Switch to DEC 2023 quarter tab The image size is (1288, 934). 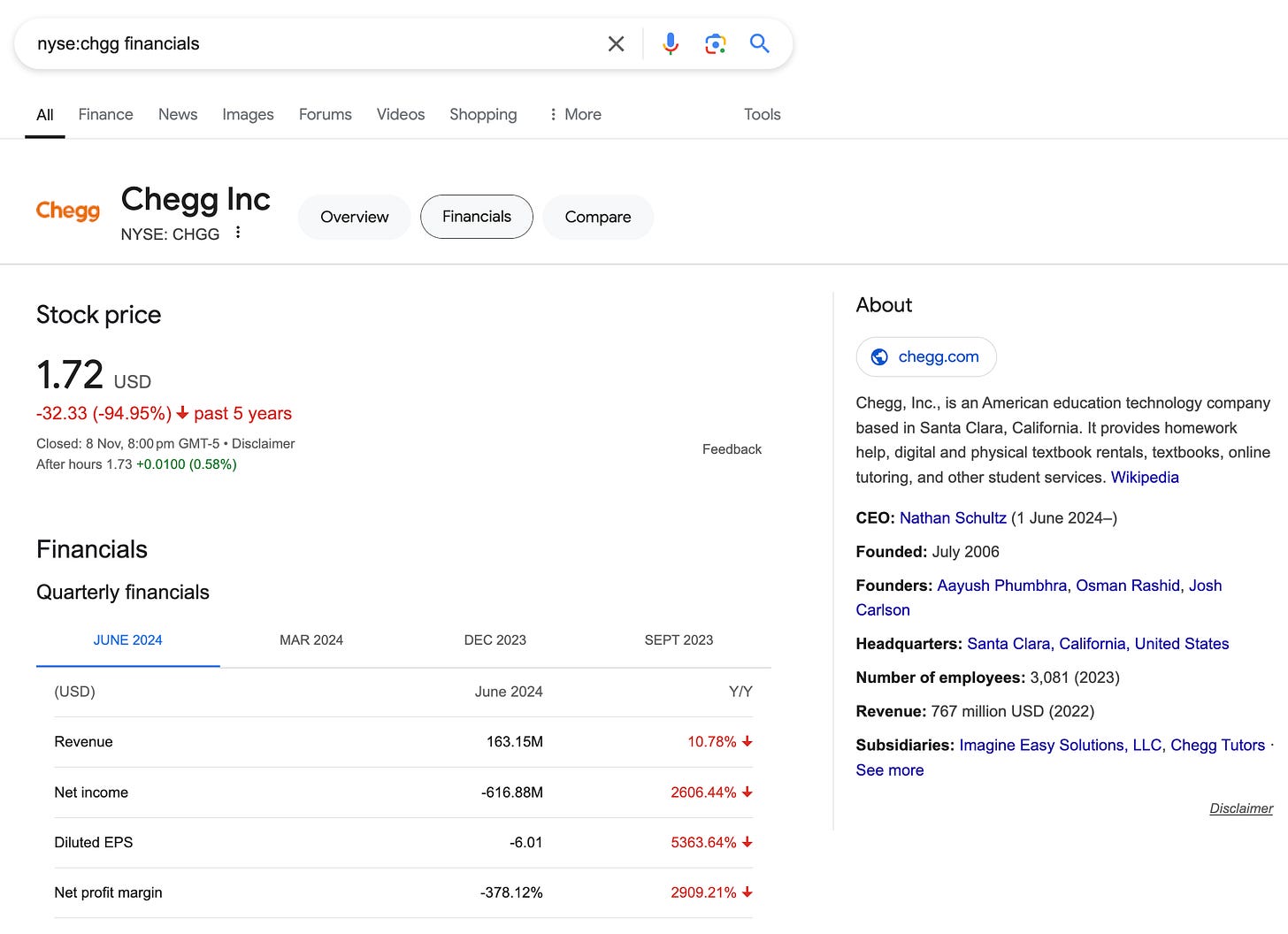tap(495, 640)
